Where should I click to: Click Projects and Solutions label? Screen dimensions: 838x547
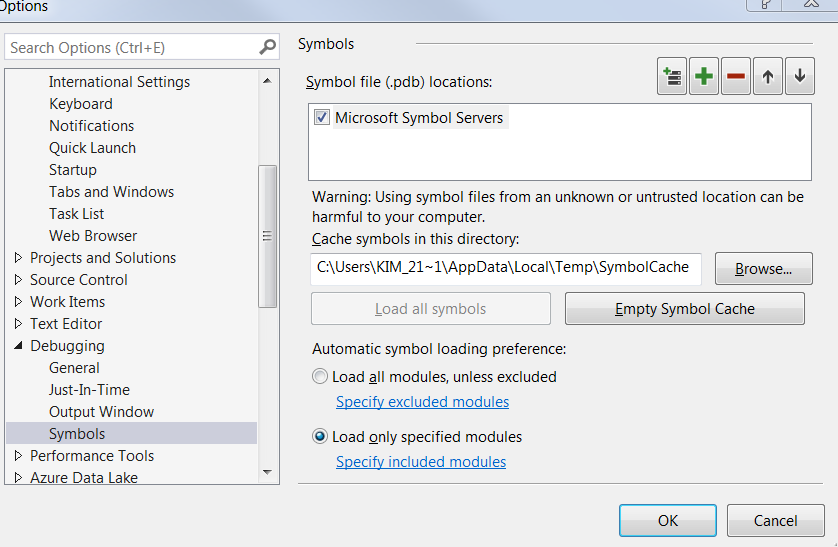click(103, 257)
